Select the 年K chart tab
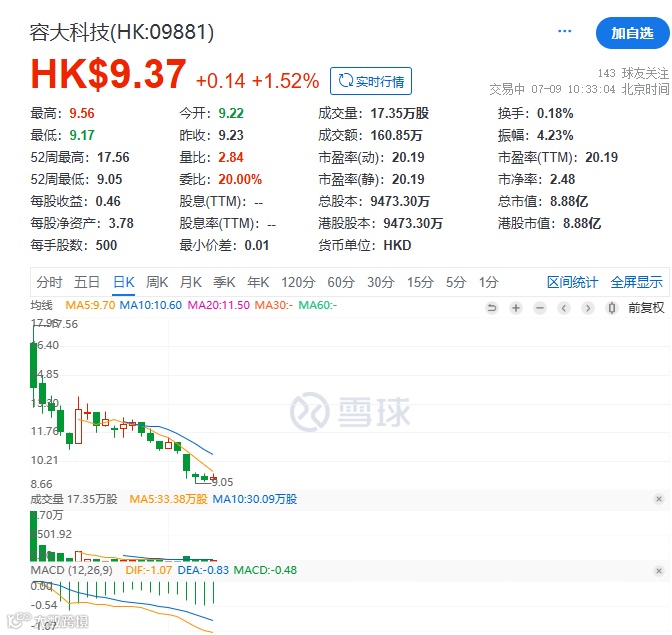This screenshot has height=635, width=672. [258, 282]
